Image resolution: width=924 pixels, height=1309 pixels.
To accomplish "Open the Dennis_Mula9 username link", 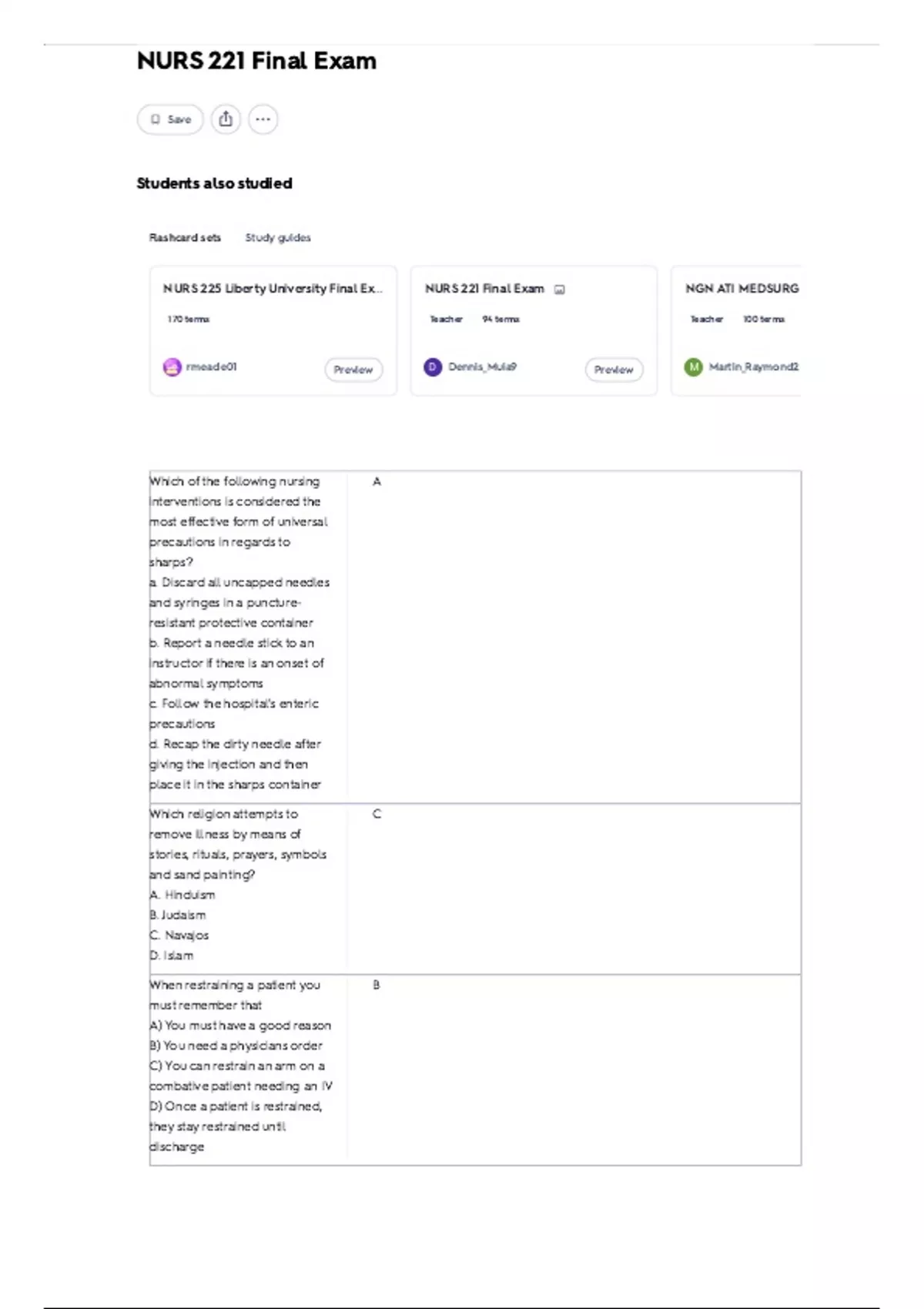I will pos(483,367).
